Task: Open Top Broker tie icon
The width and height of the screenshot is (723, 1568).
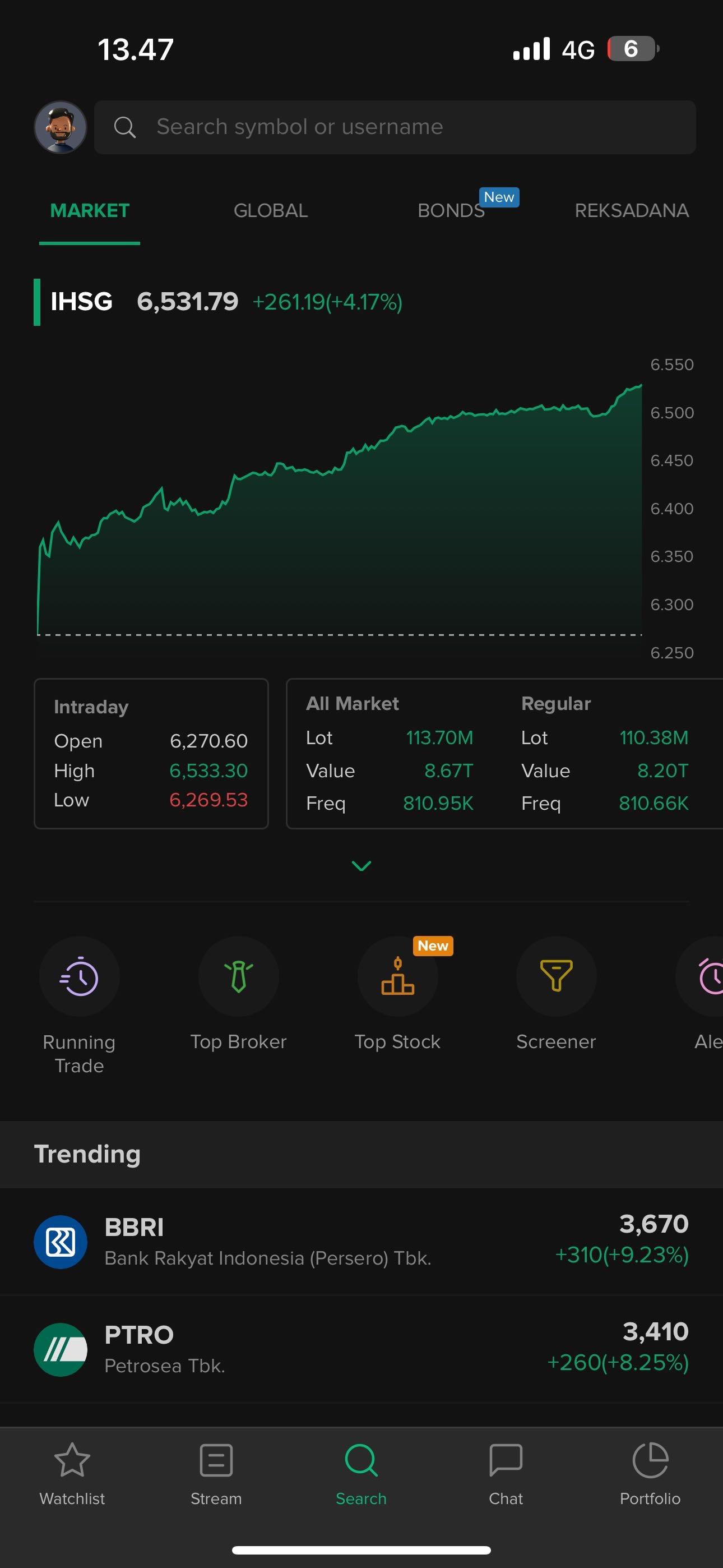Action: coord(239,976)
